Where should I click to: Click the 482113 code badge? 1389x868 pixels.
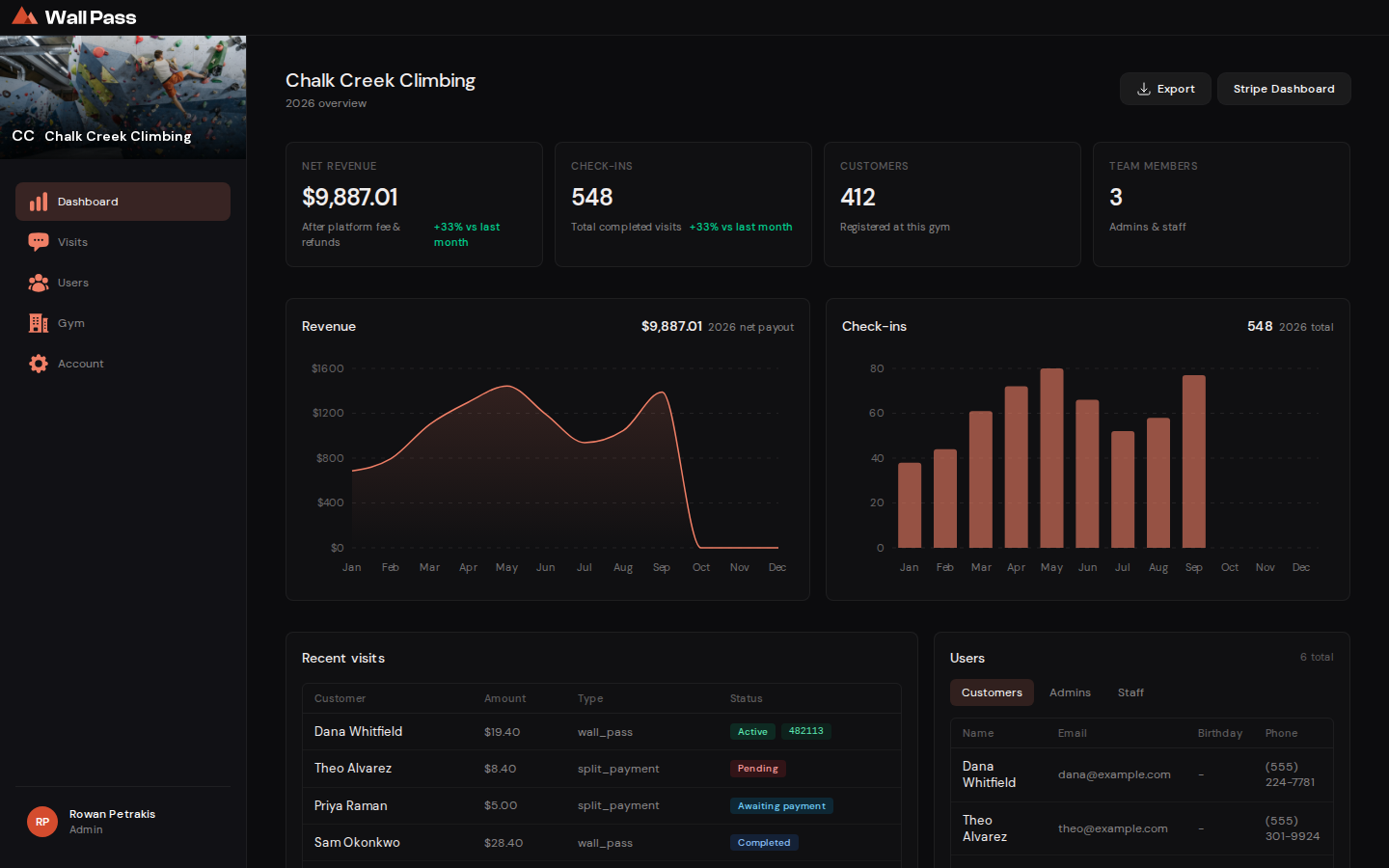tap(806, 731)
